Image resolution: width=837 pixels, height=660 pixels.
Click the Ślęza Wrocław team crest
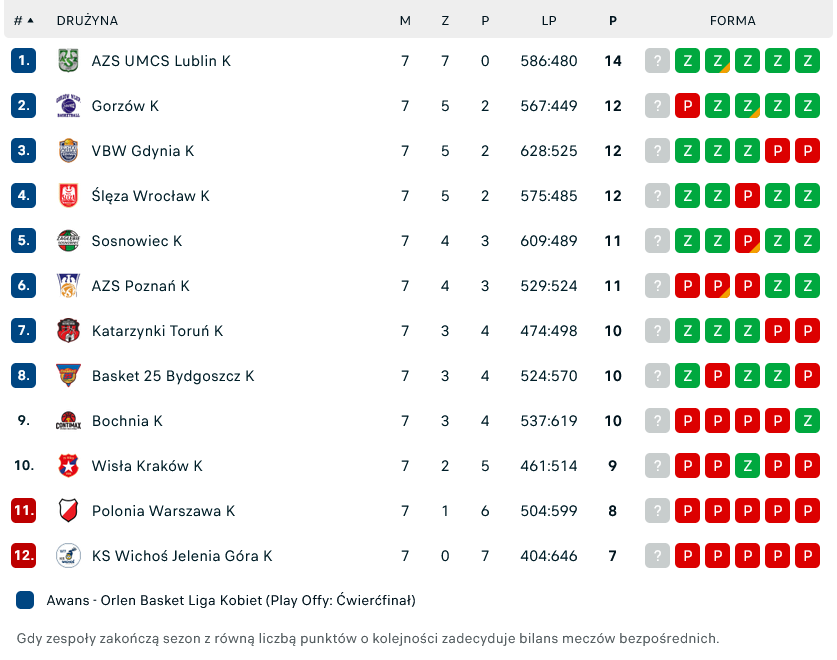coord(68,196)
